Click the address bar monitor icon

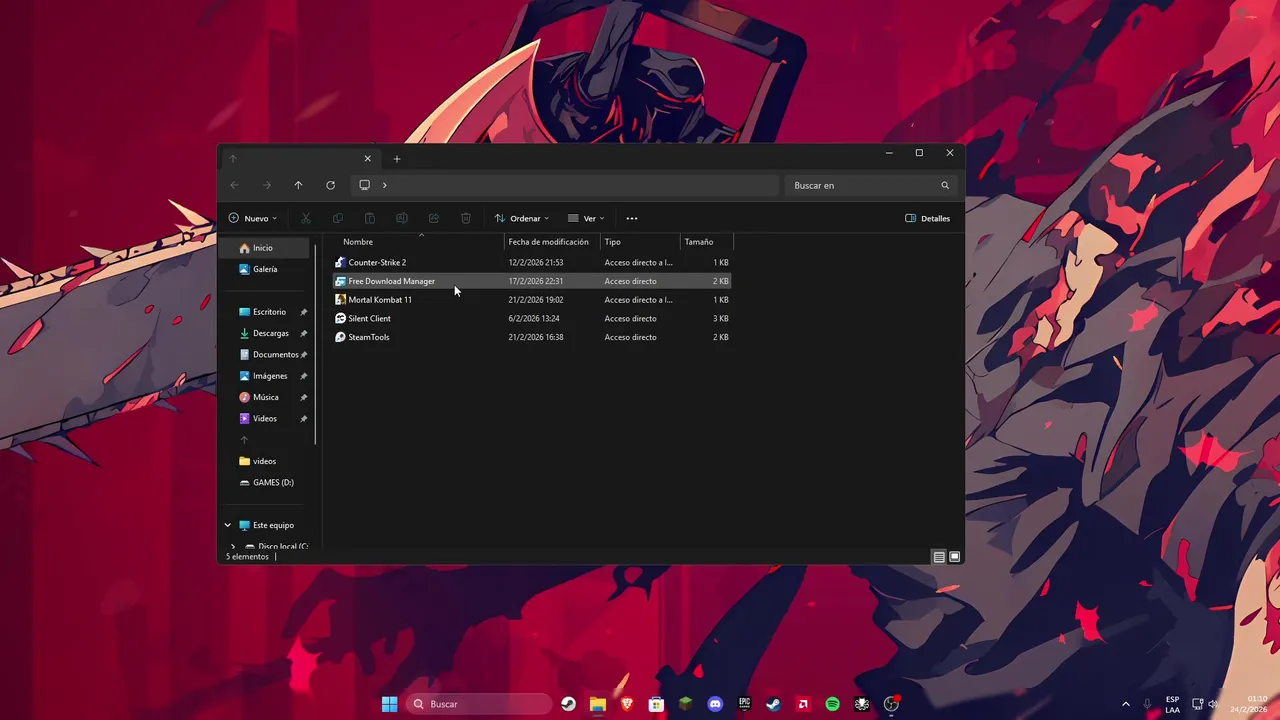(x=365, y=185)
